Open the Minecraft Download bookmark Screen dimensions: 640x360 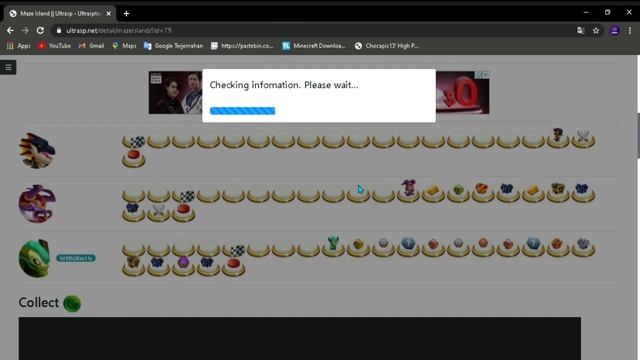(x=314, y=46)
